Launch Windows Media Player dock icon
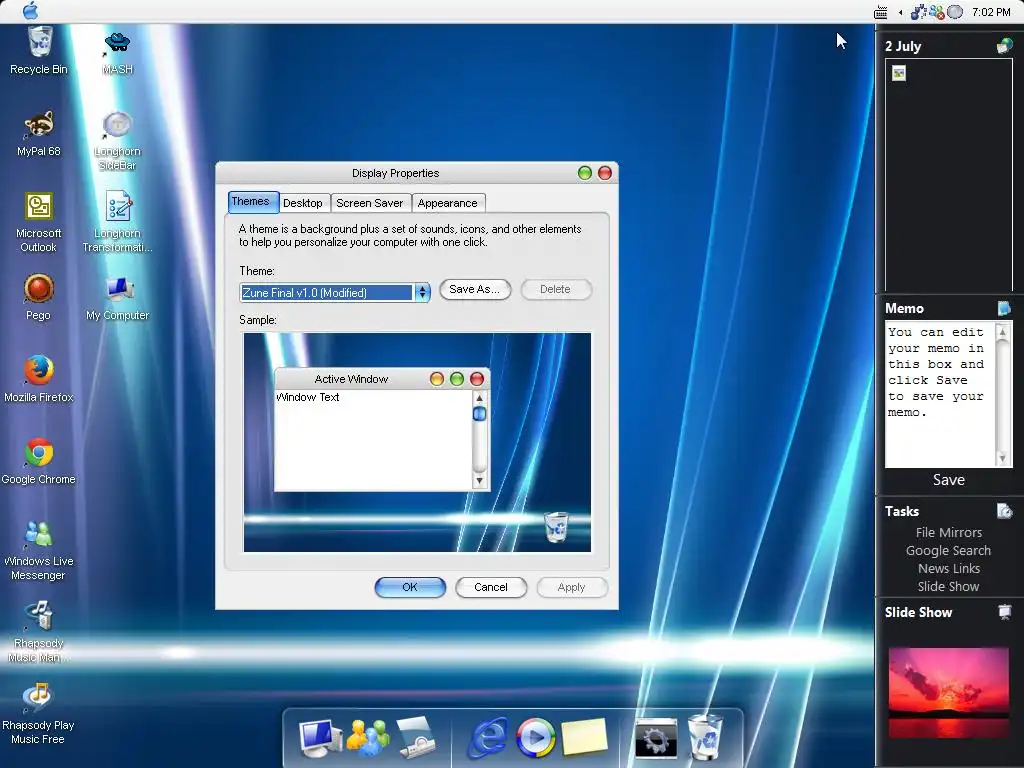The width and height of the screenshot is (1024, 768). coord(536,738)
